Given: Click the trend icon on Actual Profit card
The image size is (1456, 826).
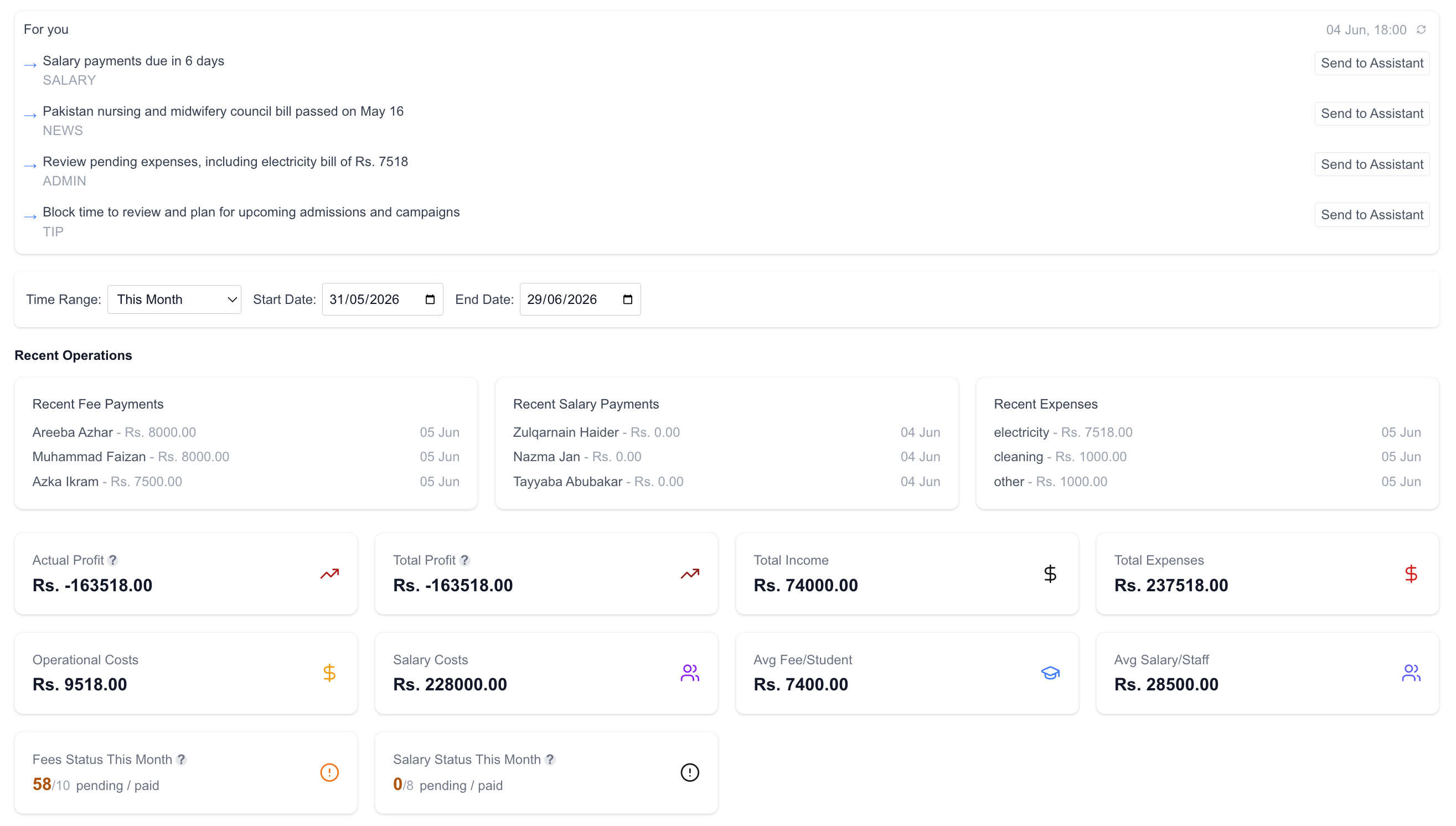Looking at the screenshot, I should click(x=329, y=574).
